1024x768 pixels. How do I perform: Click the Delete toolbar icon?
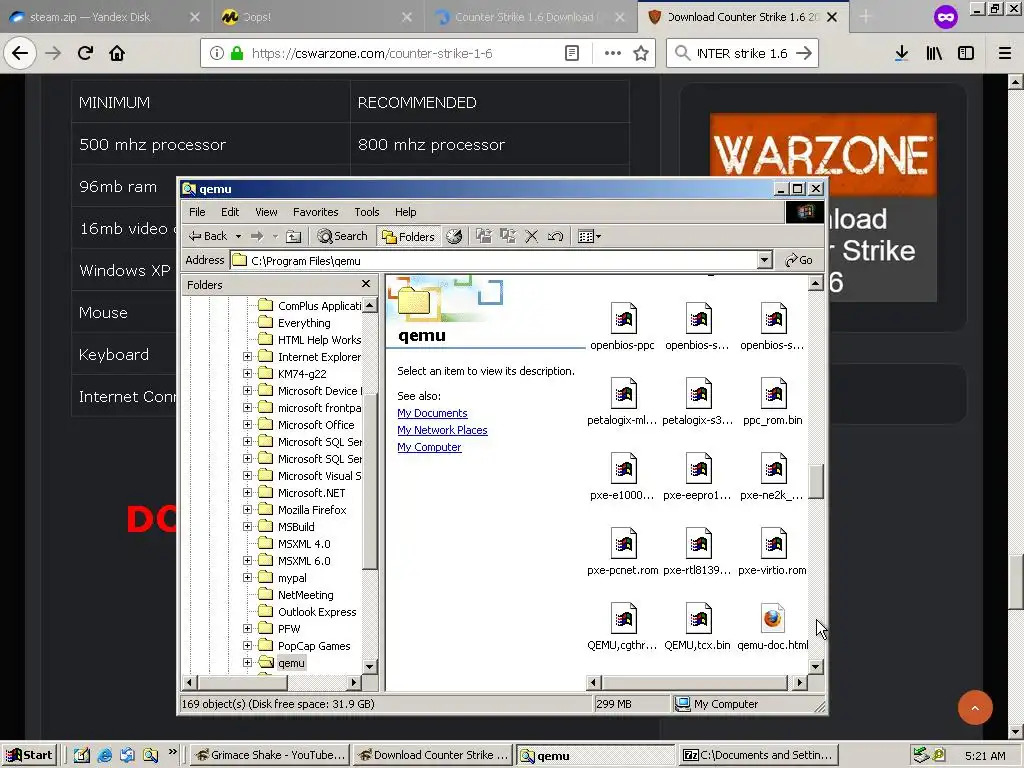[x=532, y=236]
